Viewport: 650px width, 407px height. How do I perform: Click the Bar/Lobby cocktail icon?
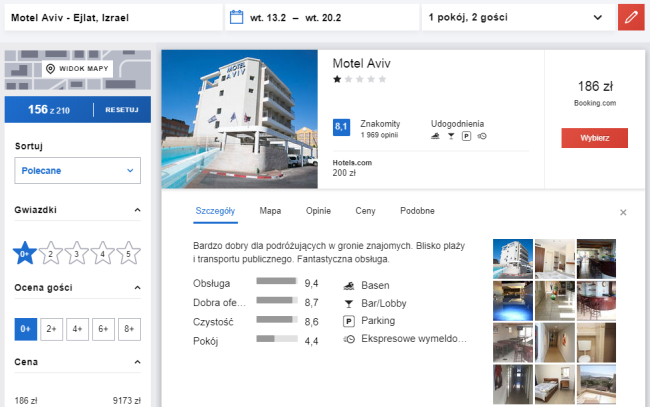(x=349, y=303)
